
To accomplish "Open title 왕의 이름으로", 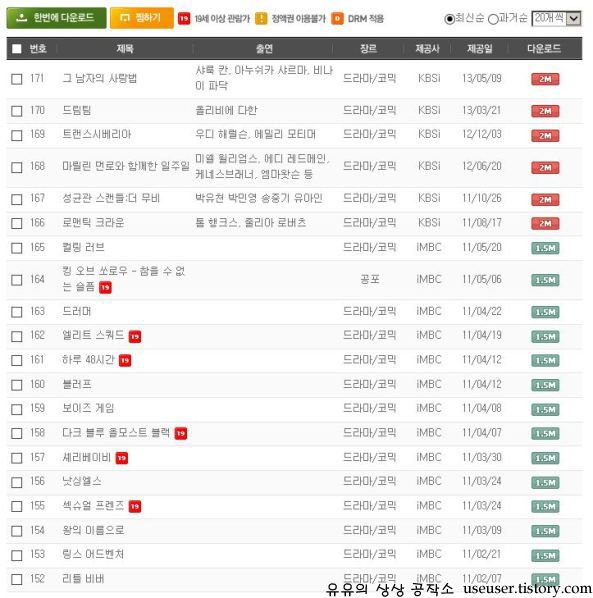I will 93,530.
